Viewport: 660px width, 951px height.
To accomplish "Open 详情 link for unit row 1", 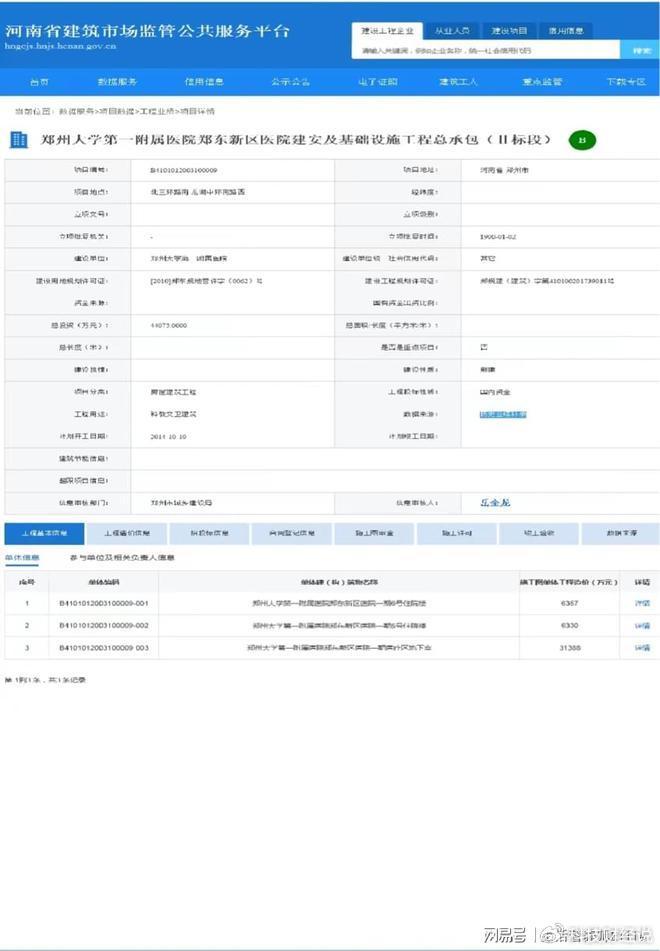I will coord(641,603).
